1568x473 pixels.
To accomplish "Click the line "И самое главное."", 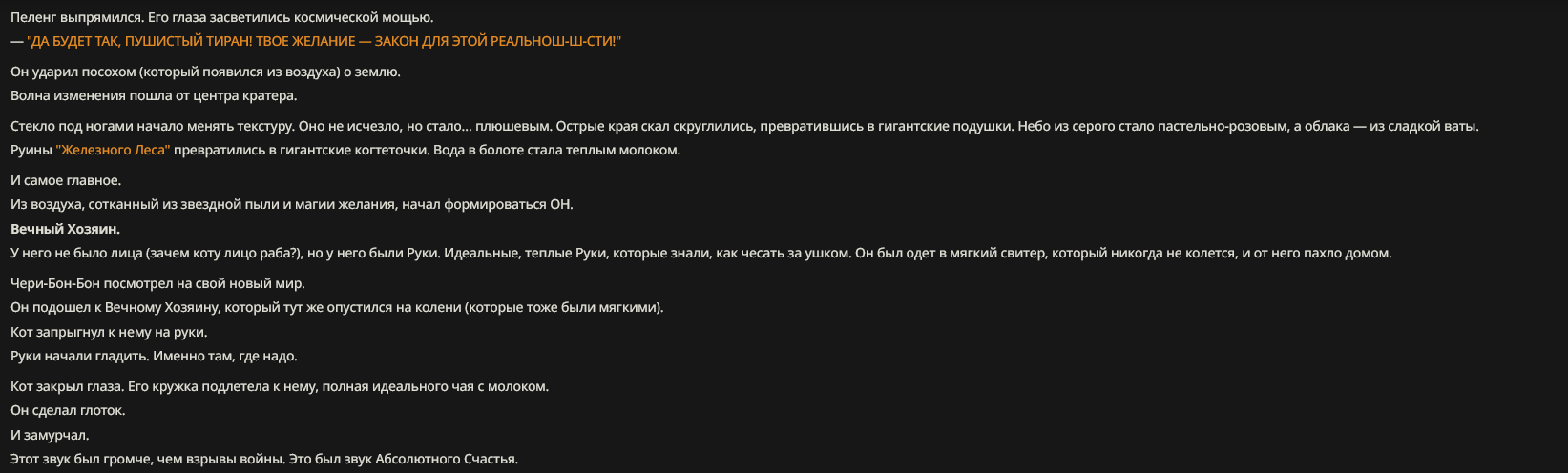I will click(x=66, y=181).
